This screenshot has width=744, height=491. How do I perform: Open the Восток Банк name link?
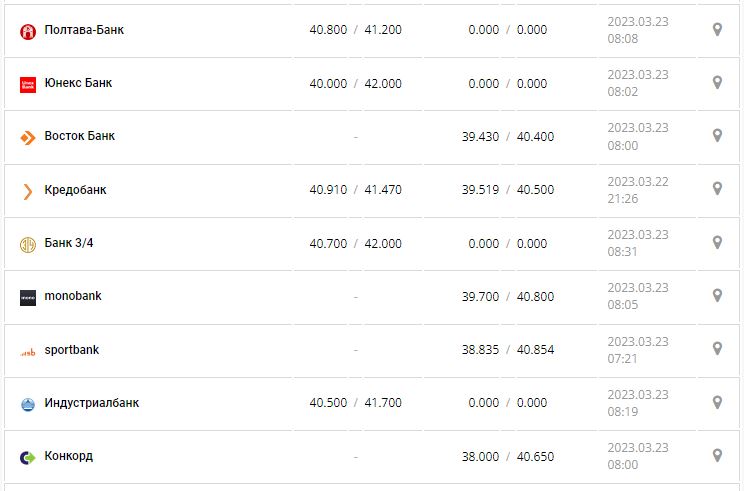point(79,136)
